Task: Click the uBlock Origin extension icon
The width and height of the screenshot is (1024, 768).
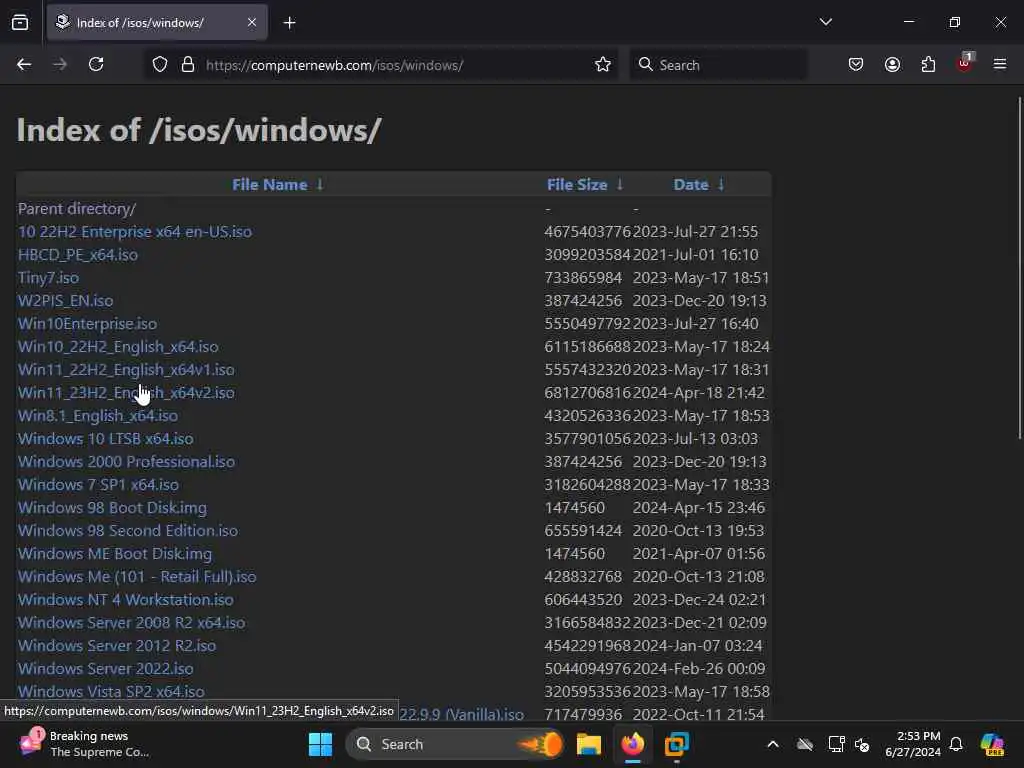Action: (x=965, y=63)
